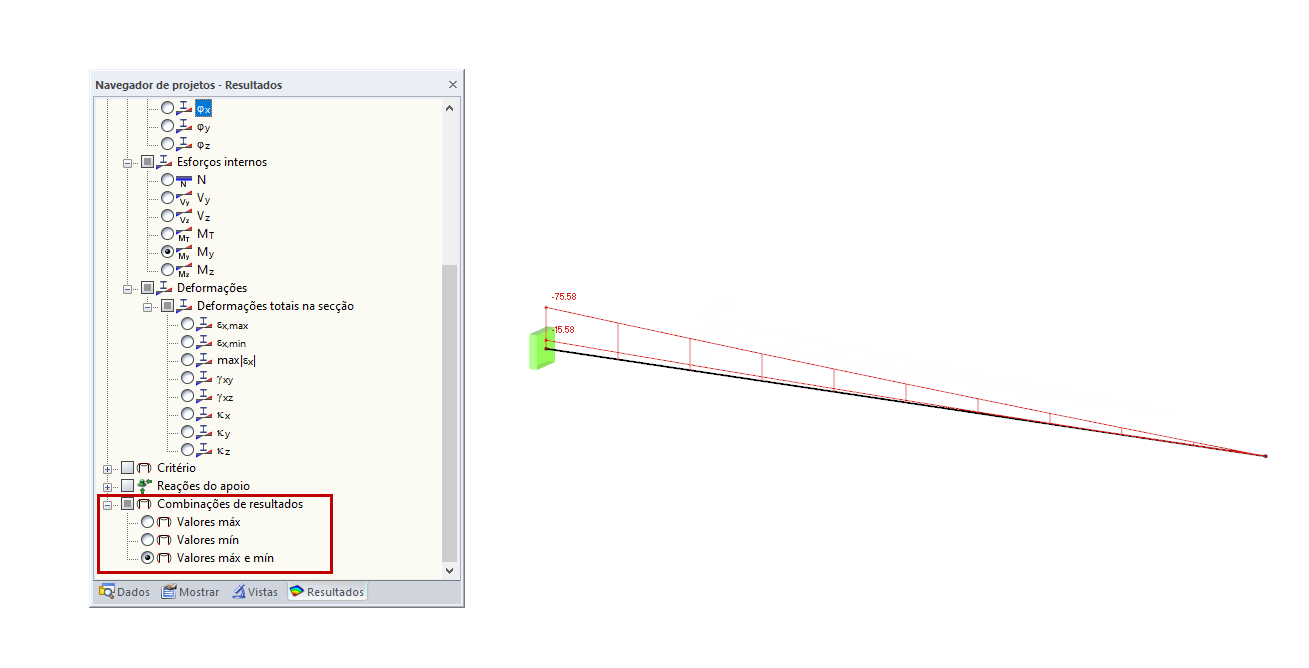Select the εx,max strain radio button
Image resolution: width=1309 pixels, height=668 pixels.
coord(187,324)
